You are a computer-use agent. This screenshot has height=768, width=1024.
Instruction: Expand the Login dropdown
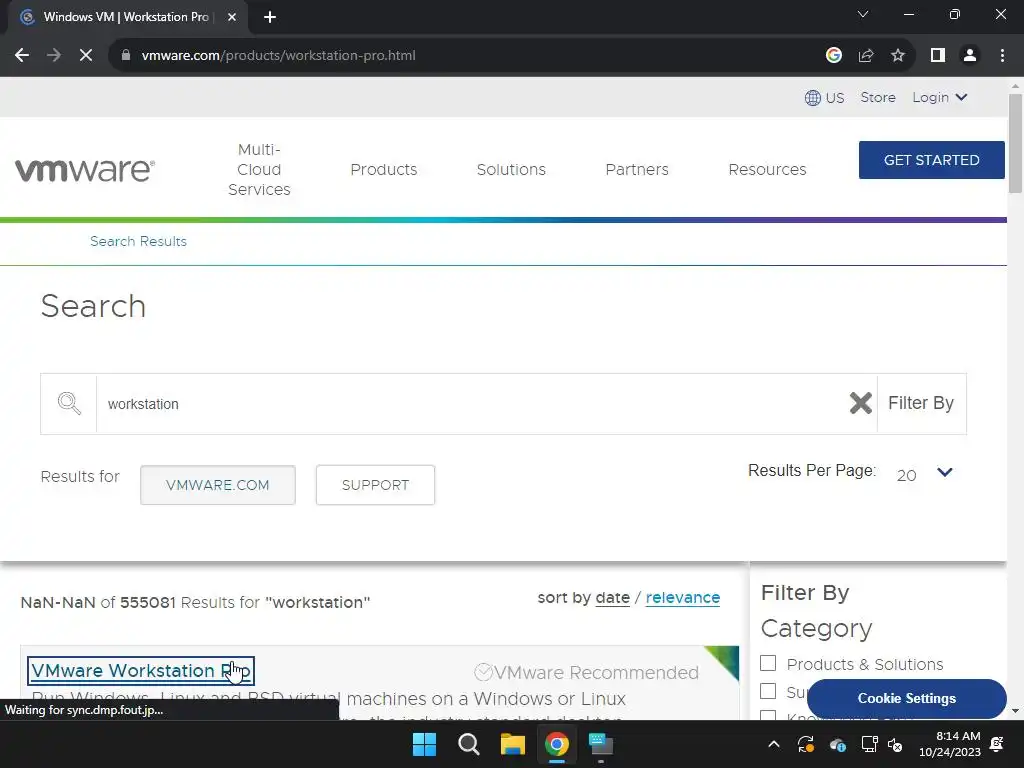(940, 97)
